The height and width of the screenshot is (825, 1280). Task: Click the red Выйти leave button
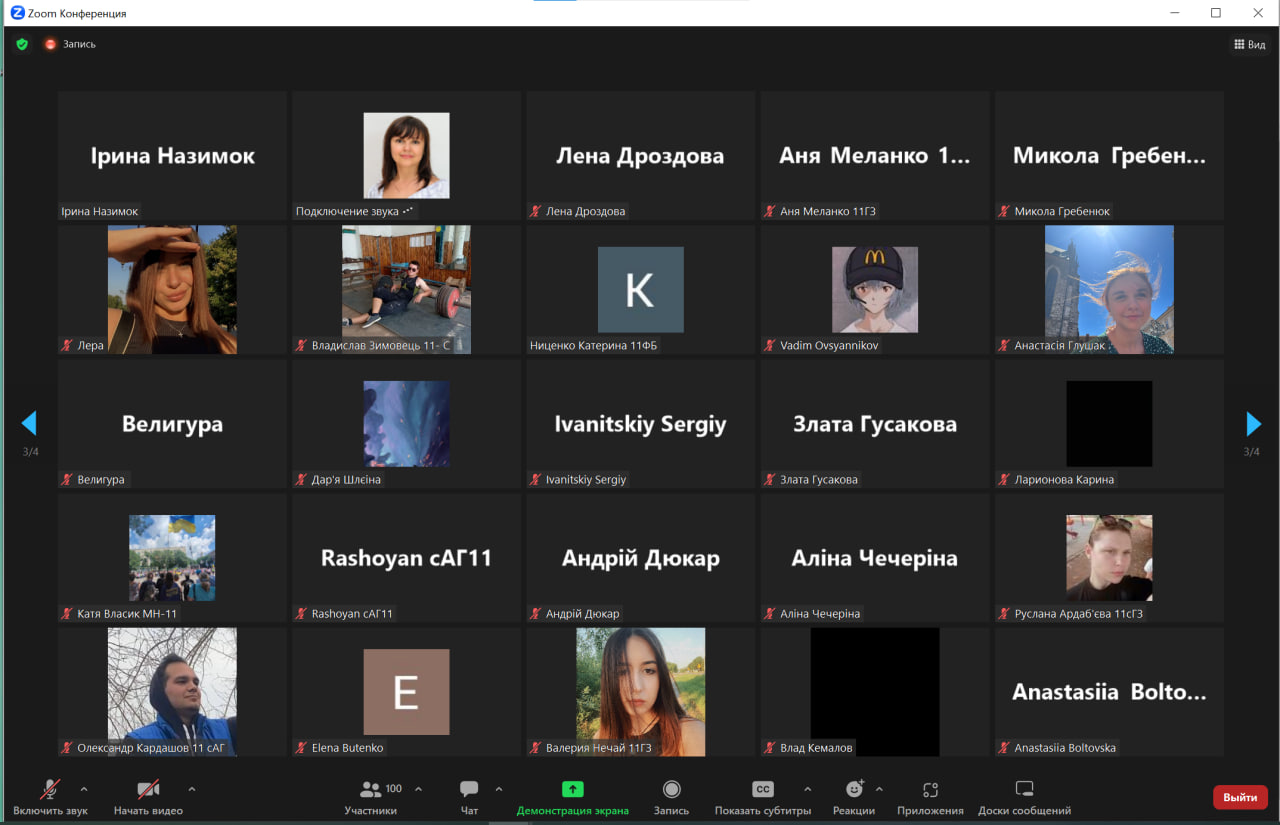click(x=1240, y=797)
